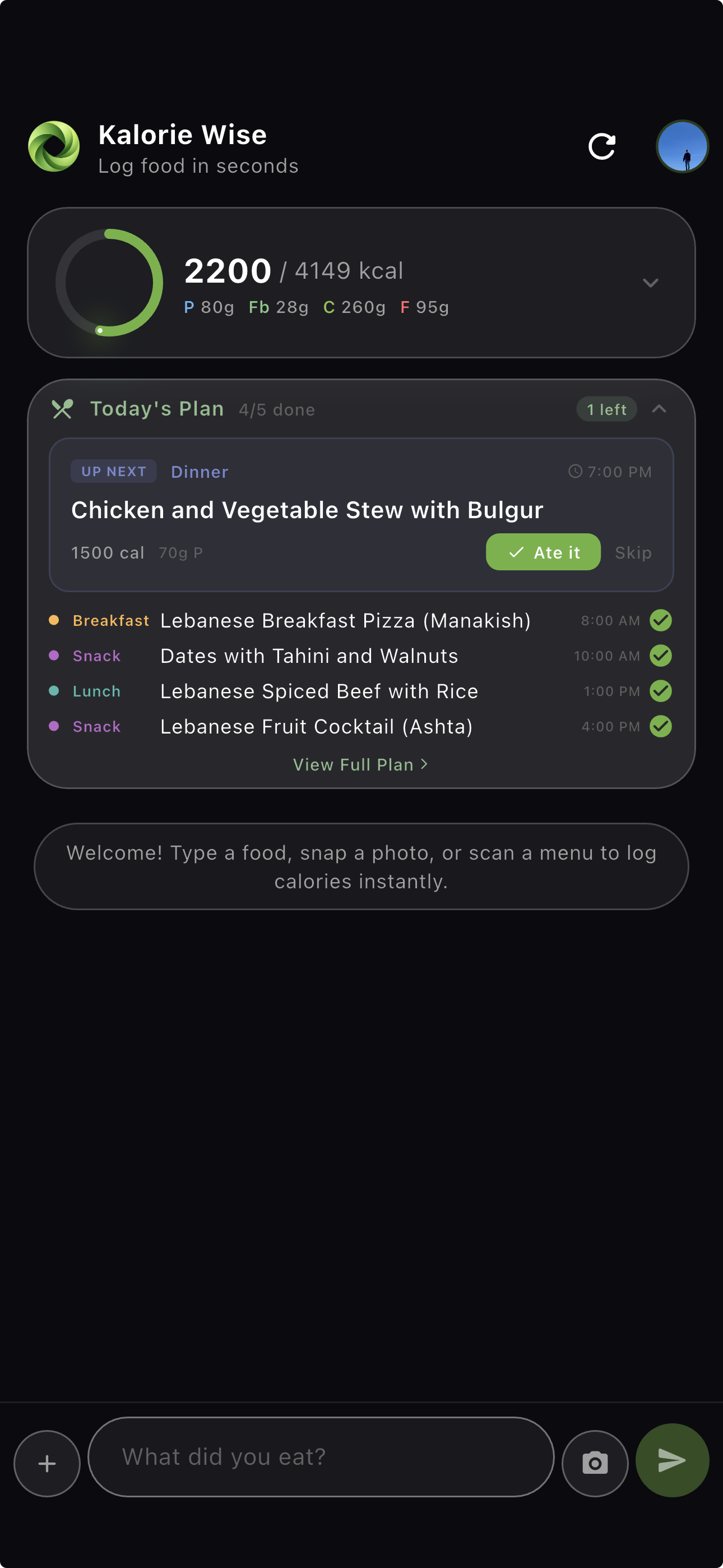Screen dimensions: 723x1568
Task: Toggle the Lebanese Spiced Beef lunch checkmark
Action: click(660, 691)
